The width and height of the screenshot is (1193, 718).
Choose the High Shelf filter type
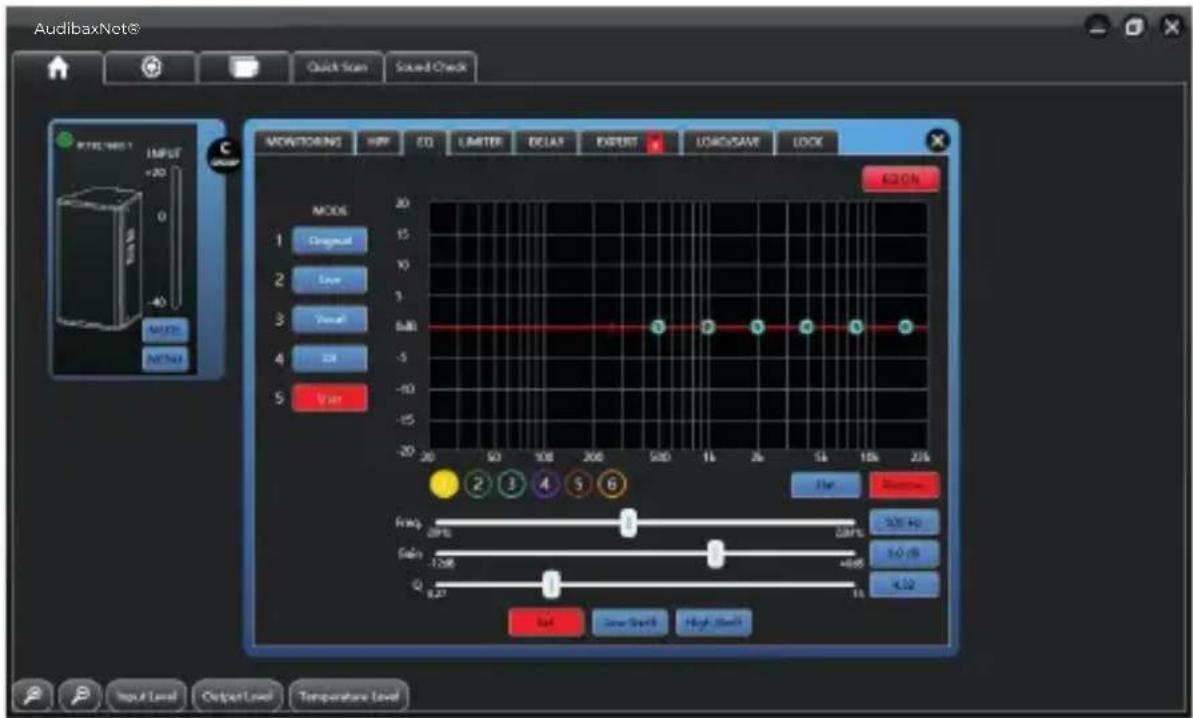714,622
